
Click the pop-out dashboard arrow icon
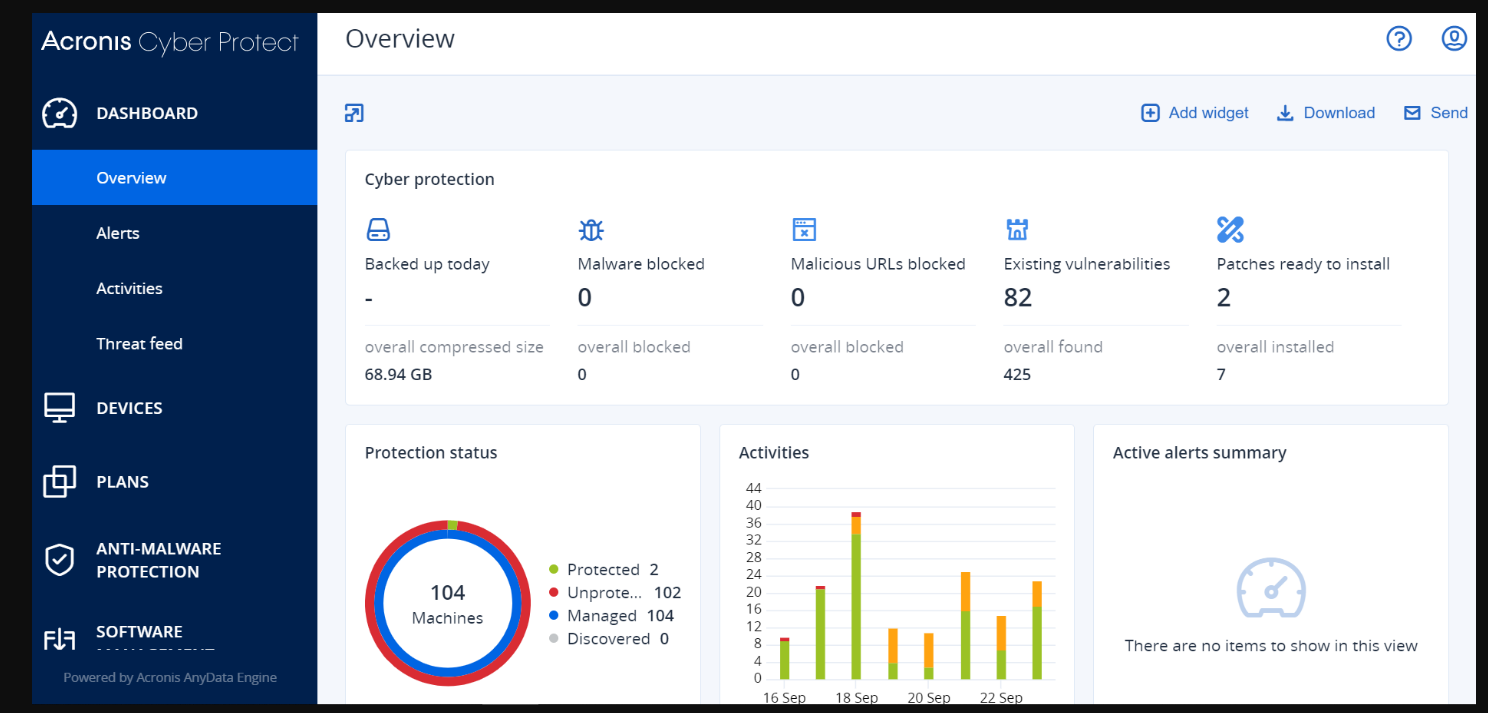point(354,113)
